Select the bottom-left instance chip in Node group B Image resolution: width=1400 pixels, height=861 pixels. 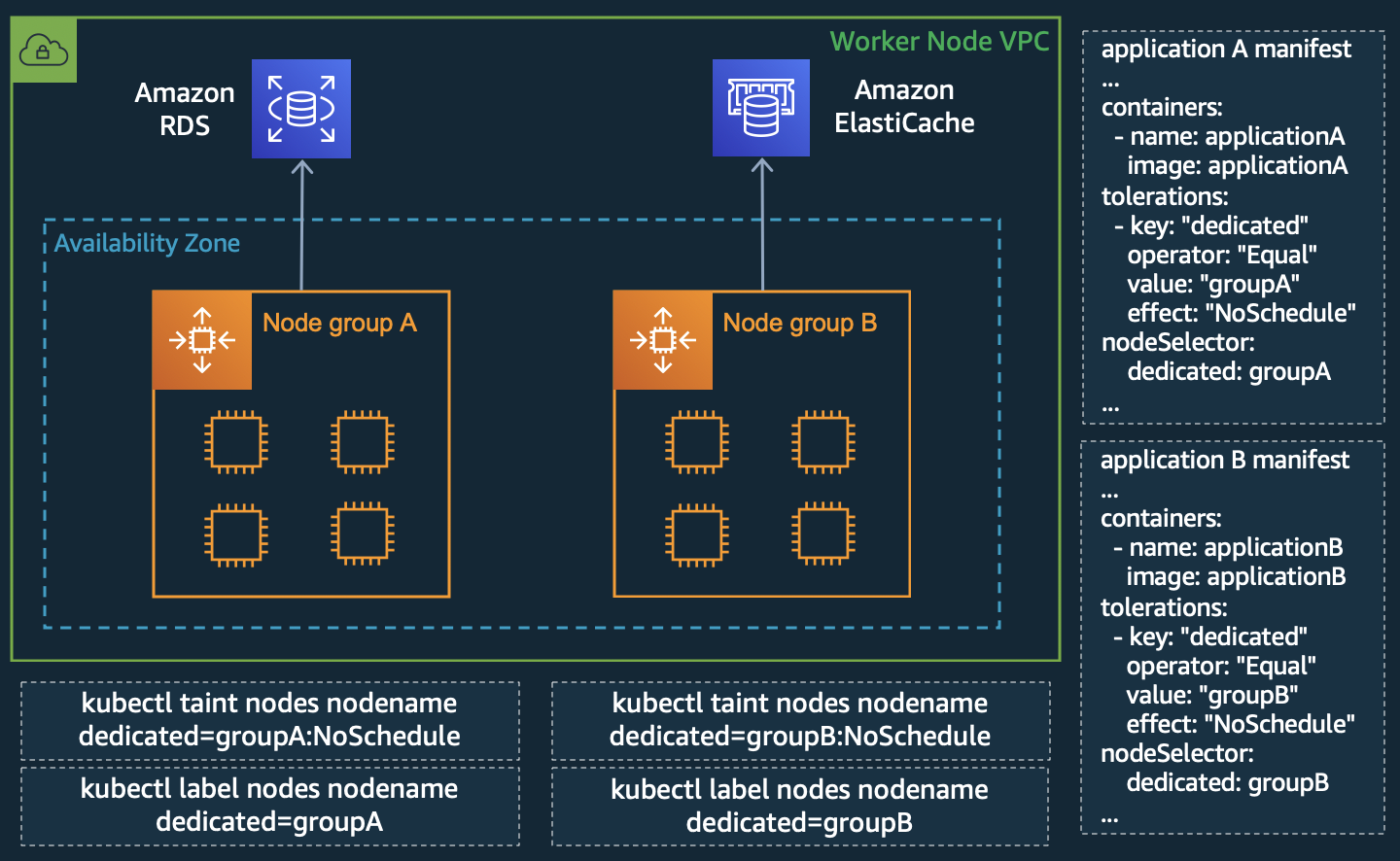[697, 534]
